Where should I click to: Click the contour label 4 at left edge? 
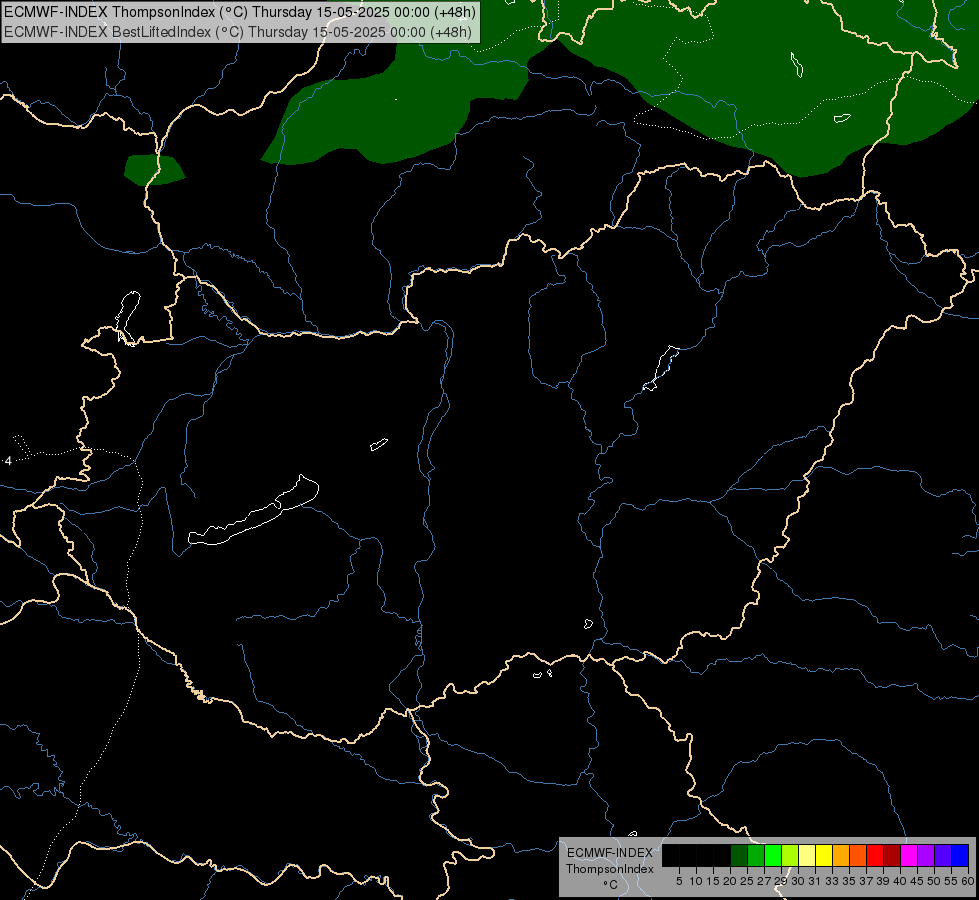pyautogui.click(x=8, y=461)
